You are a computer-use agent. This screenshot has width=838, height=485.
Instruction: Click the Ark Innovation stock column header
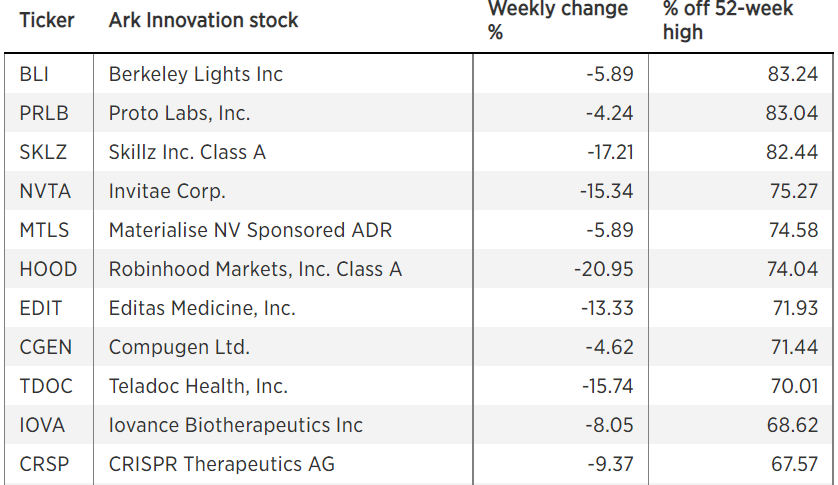coord(203,20)
